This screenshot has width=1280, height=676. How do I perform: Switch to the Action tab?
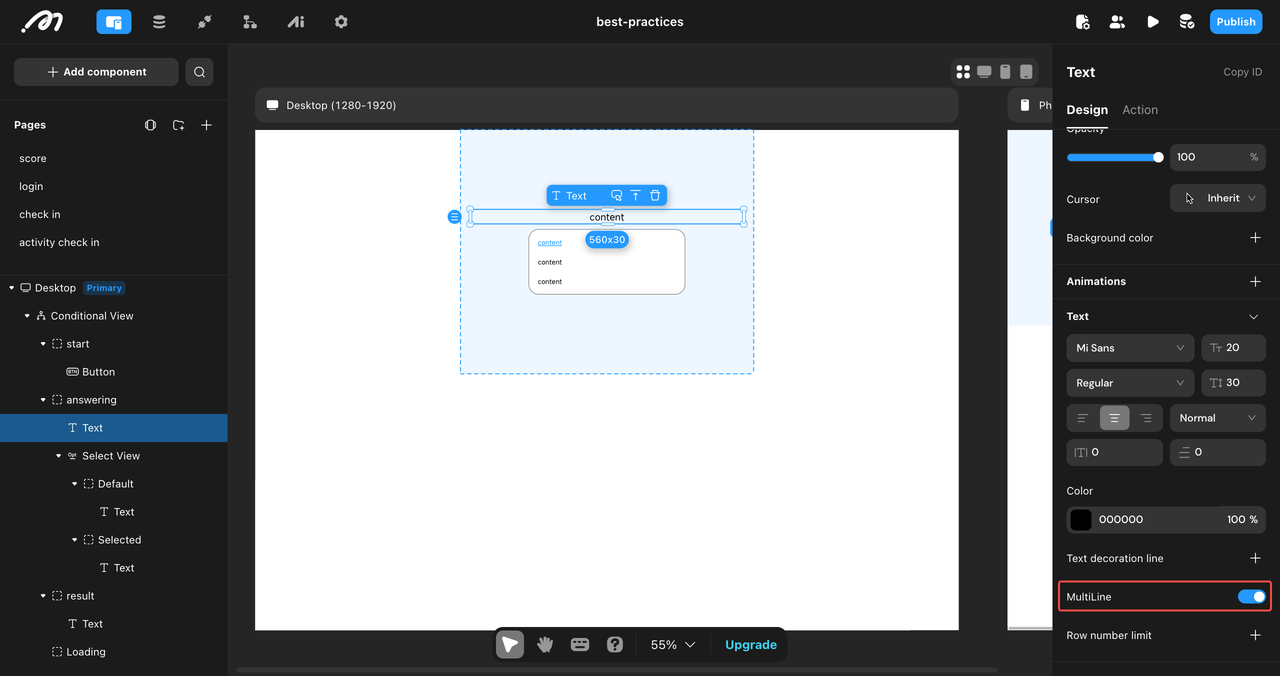(1140, 110)
